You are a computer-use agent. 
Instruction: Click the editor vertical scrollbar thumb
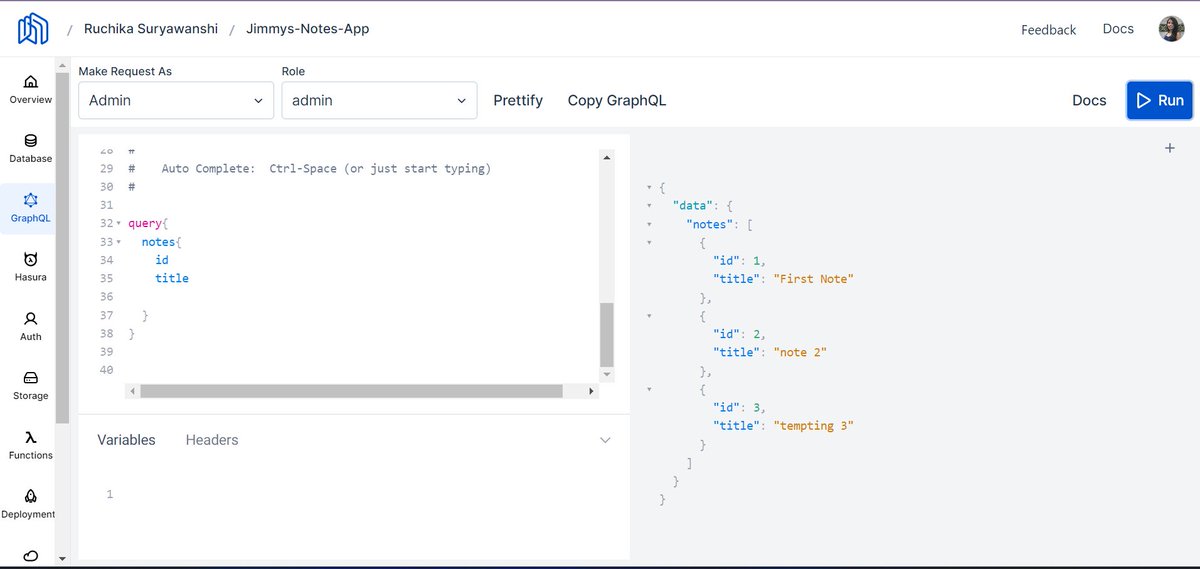pyautogui.click(x=606, y=334)
